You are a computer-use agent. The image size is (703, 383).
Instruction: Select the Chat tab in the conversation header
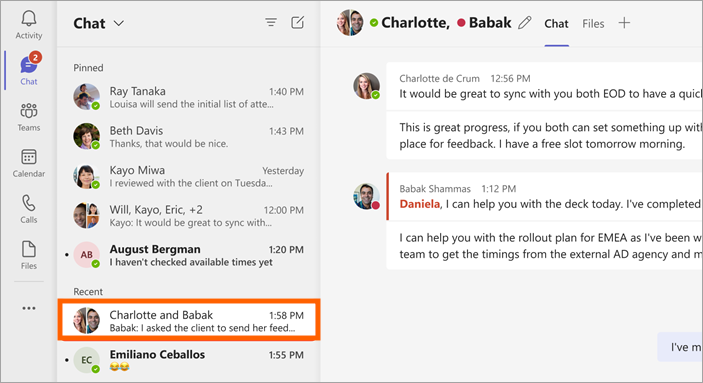[556, 23]
